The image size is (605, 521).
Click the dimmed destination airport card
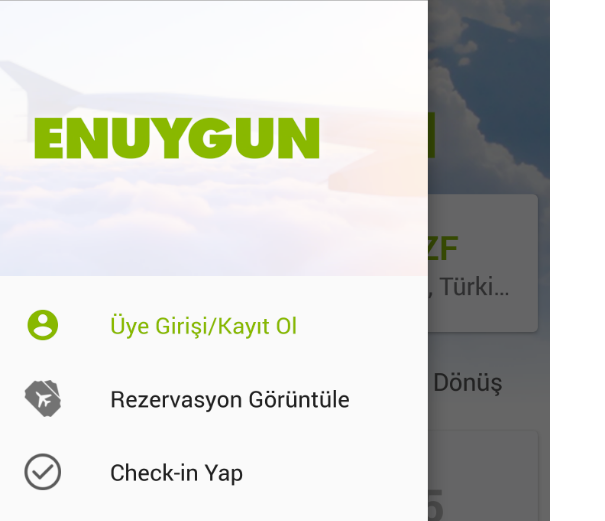pyautogui.click(x=483, y=263)
